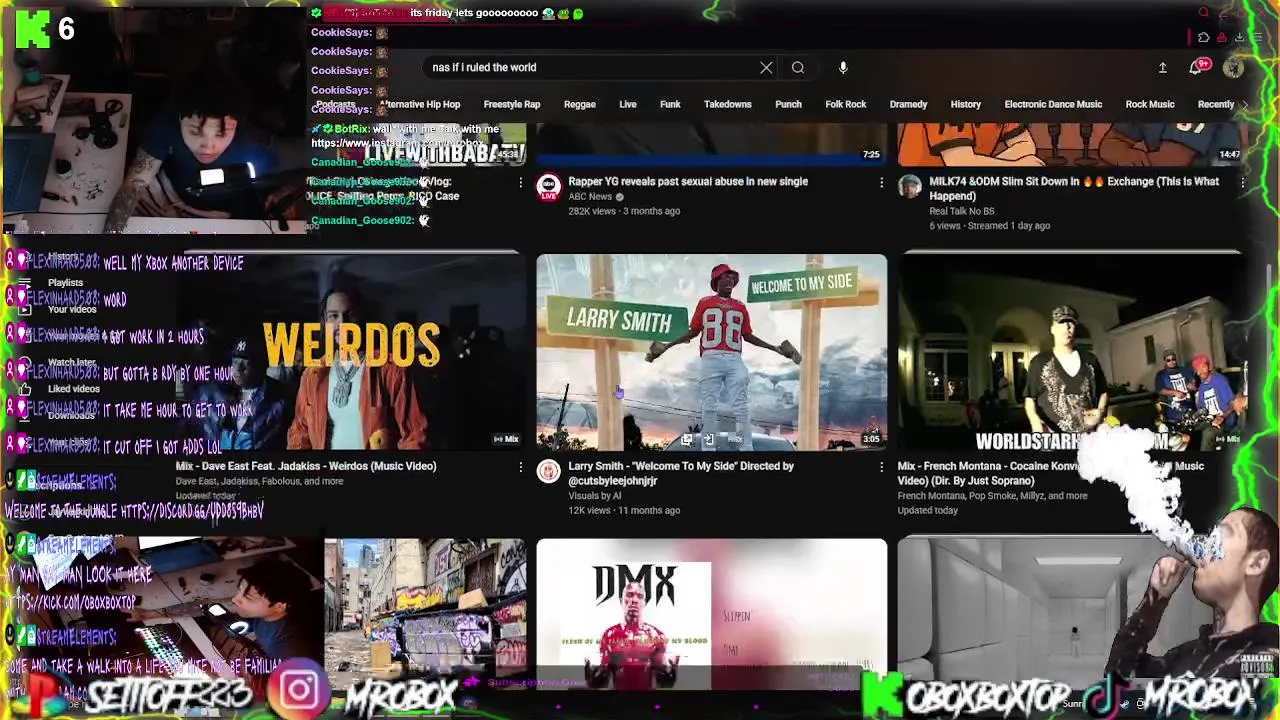1280x720 pixels.
Task: Open the notifications bell with 9+ badge
Action: [1197, 67]
